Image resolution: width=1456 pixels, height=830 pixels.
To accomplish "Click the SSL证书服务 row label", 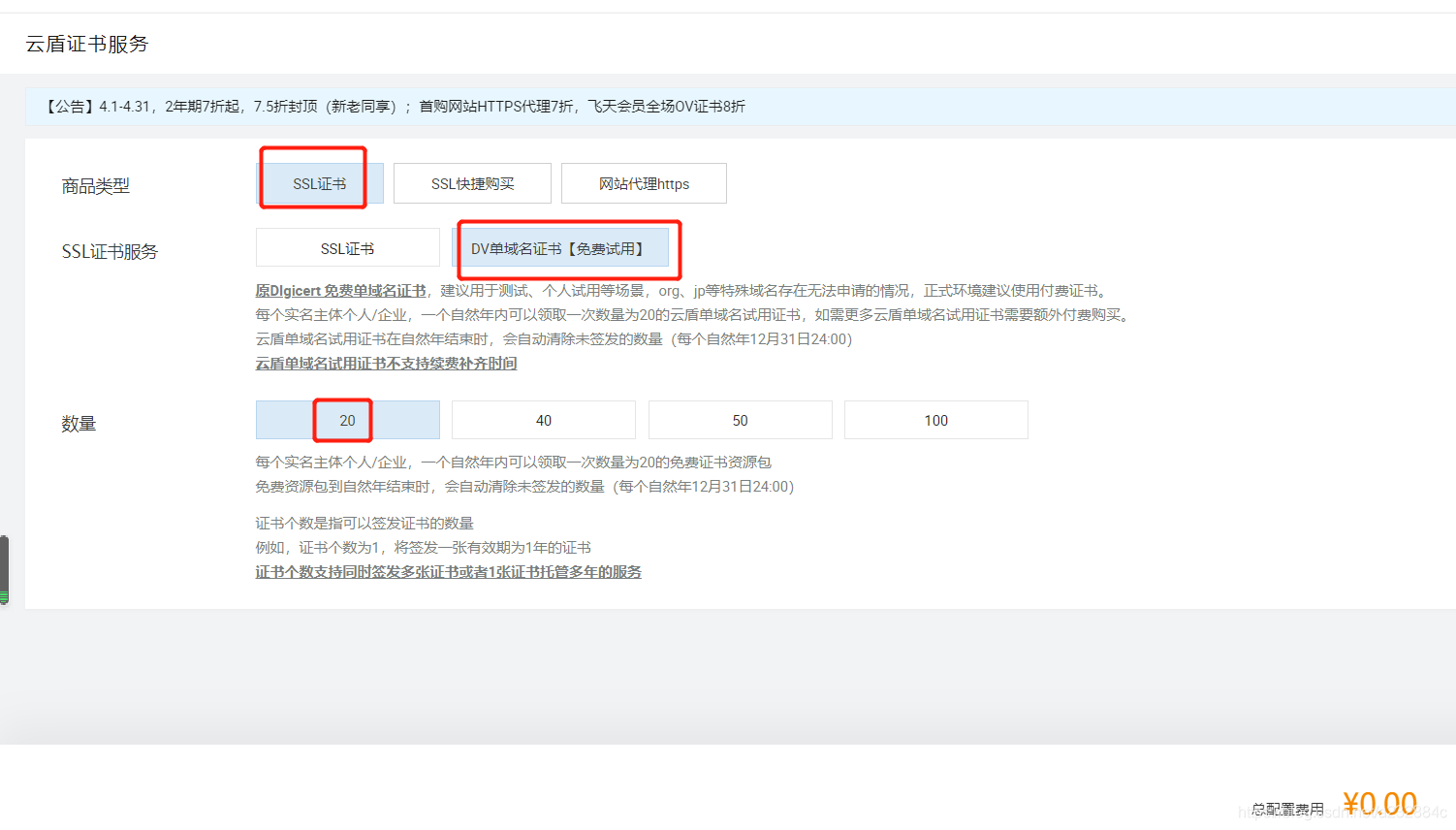I will (110, 252).
